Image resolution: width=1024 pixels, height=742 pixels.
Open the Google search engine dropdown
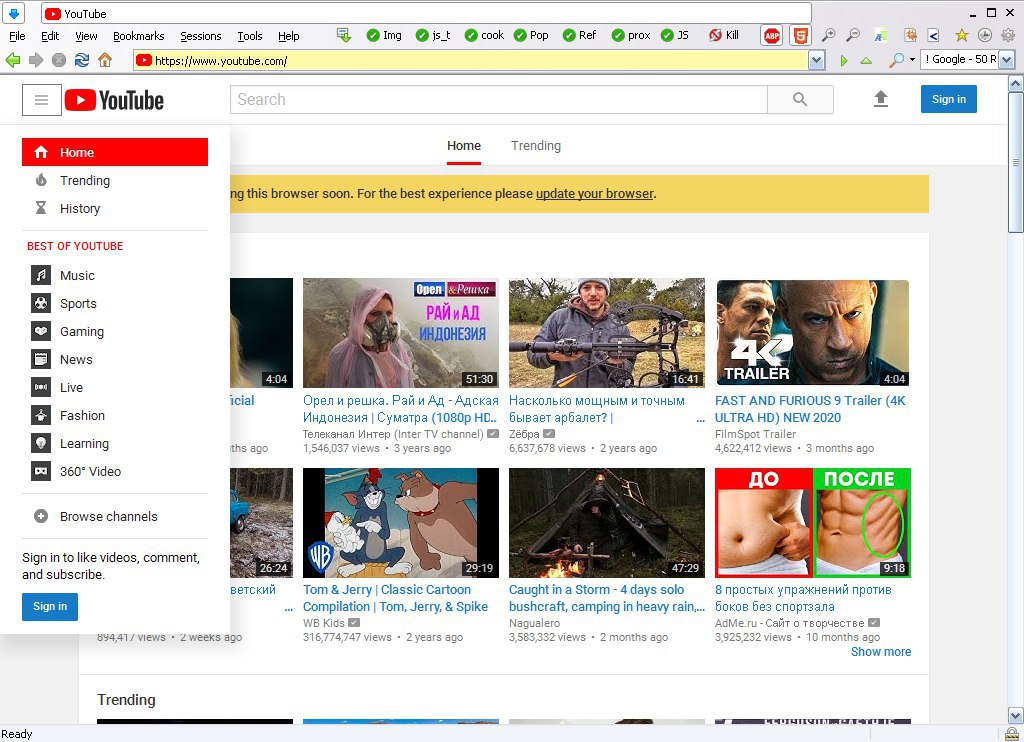(1006, 60)
